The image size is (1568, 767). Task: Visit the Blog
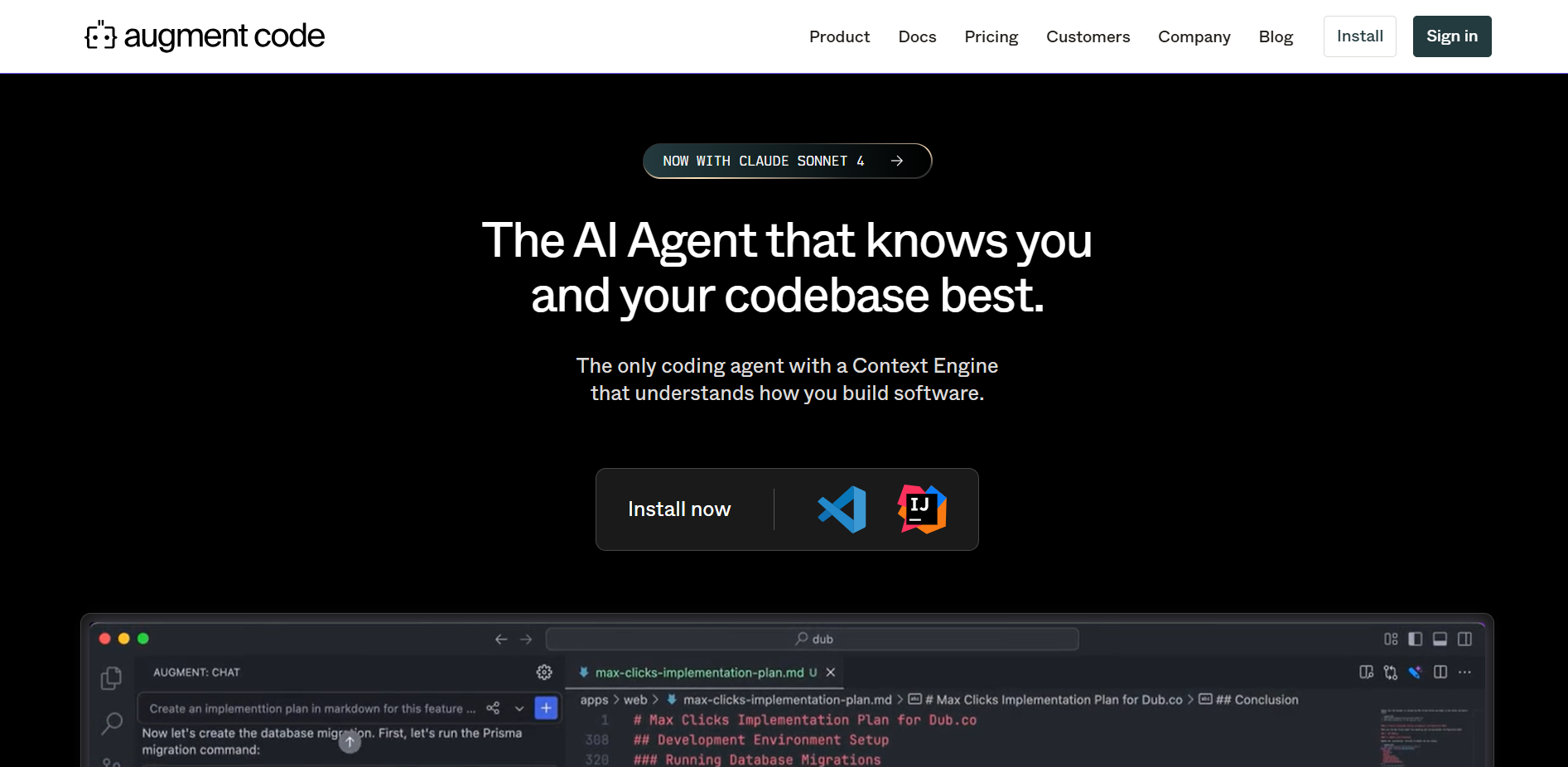tap(1276, 36)
